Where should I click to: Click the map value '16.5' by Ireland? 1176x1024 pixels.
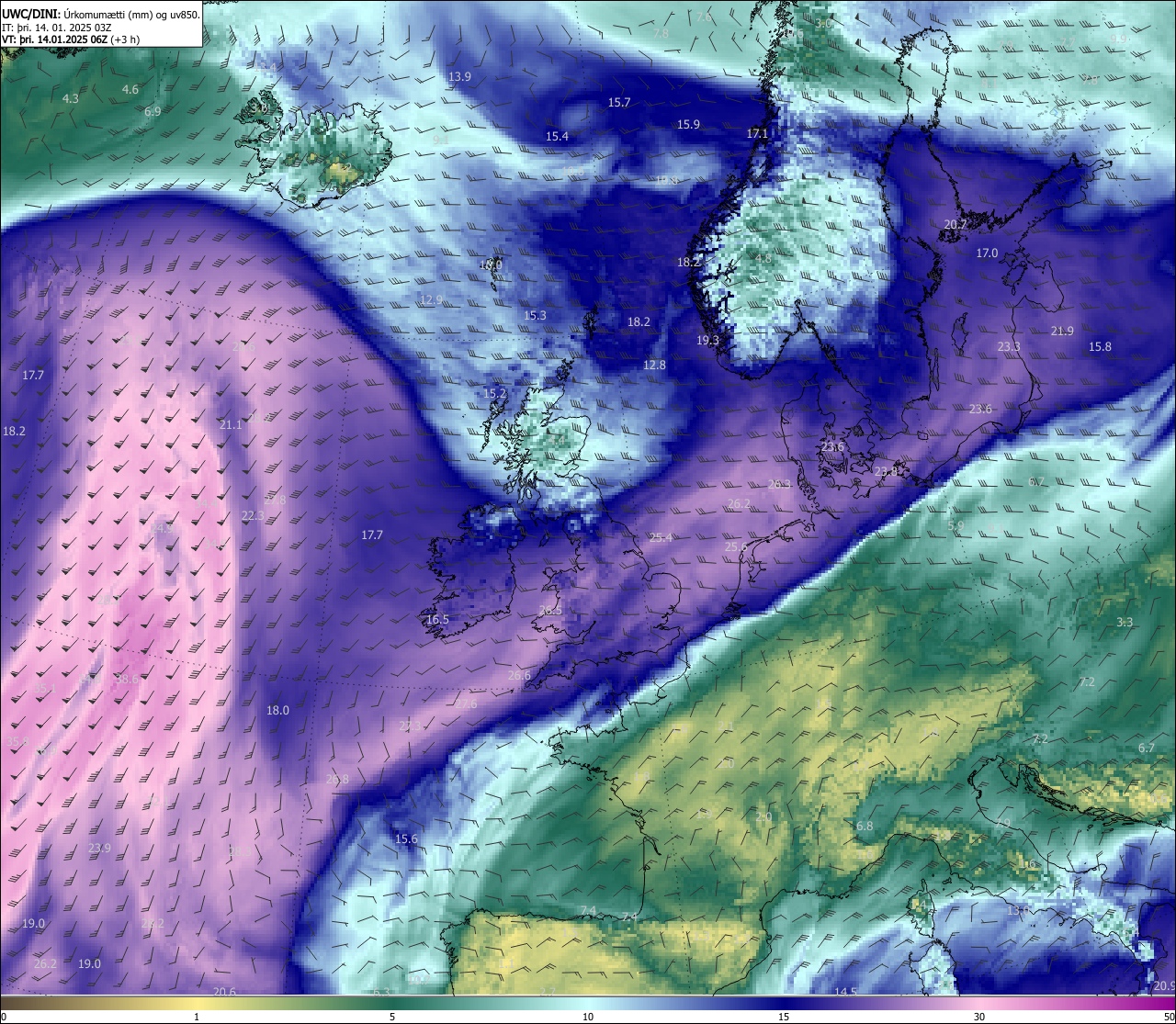click(437, 619)
